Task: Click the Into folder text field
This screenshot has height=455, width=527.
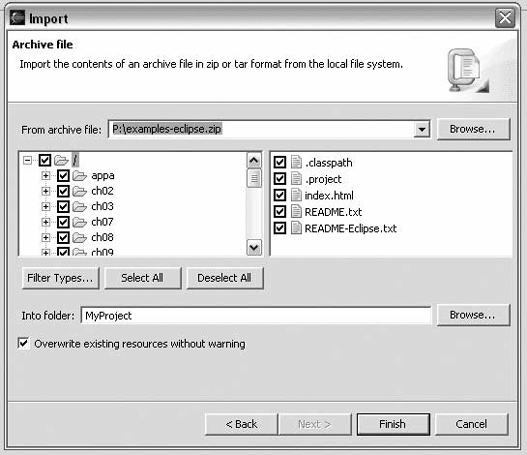Action: pos(256,316)
